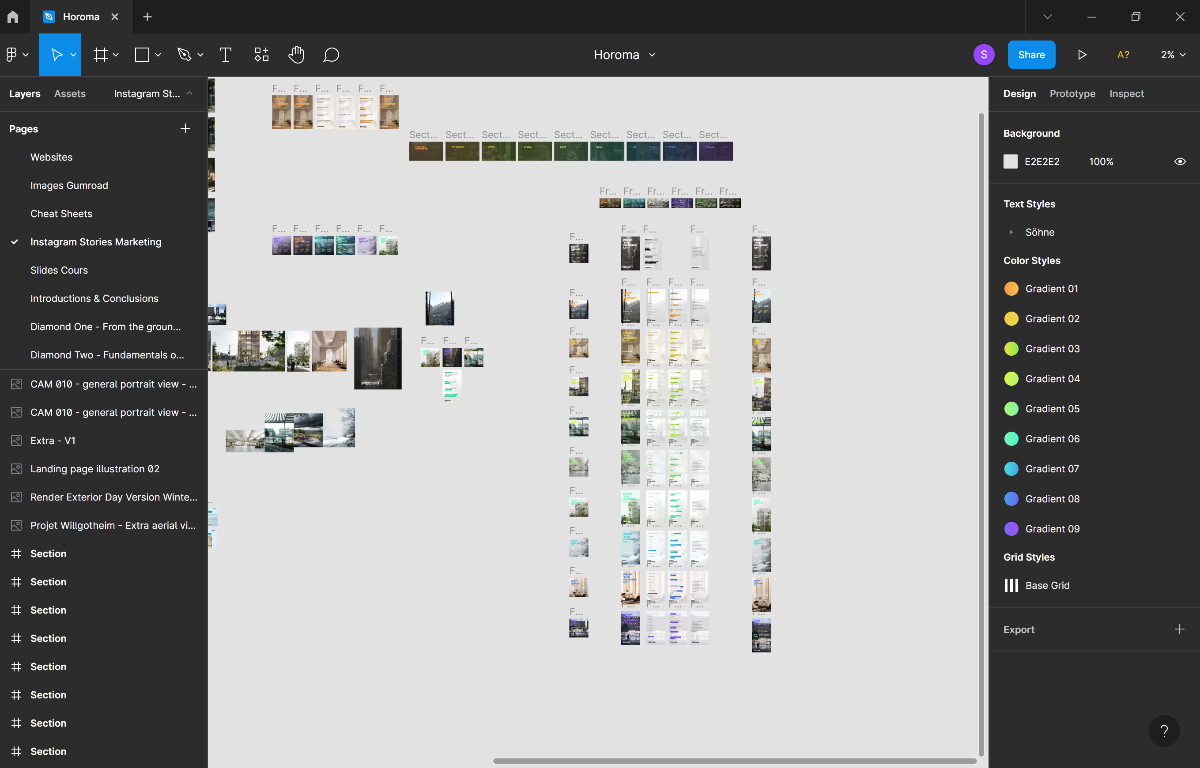Click the Render Exterior Day Version layer icon
The height and width of the screenshot is (768, 1200).
click(16, 497)
